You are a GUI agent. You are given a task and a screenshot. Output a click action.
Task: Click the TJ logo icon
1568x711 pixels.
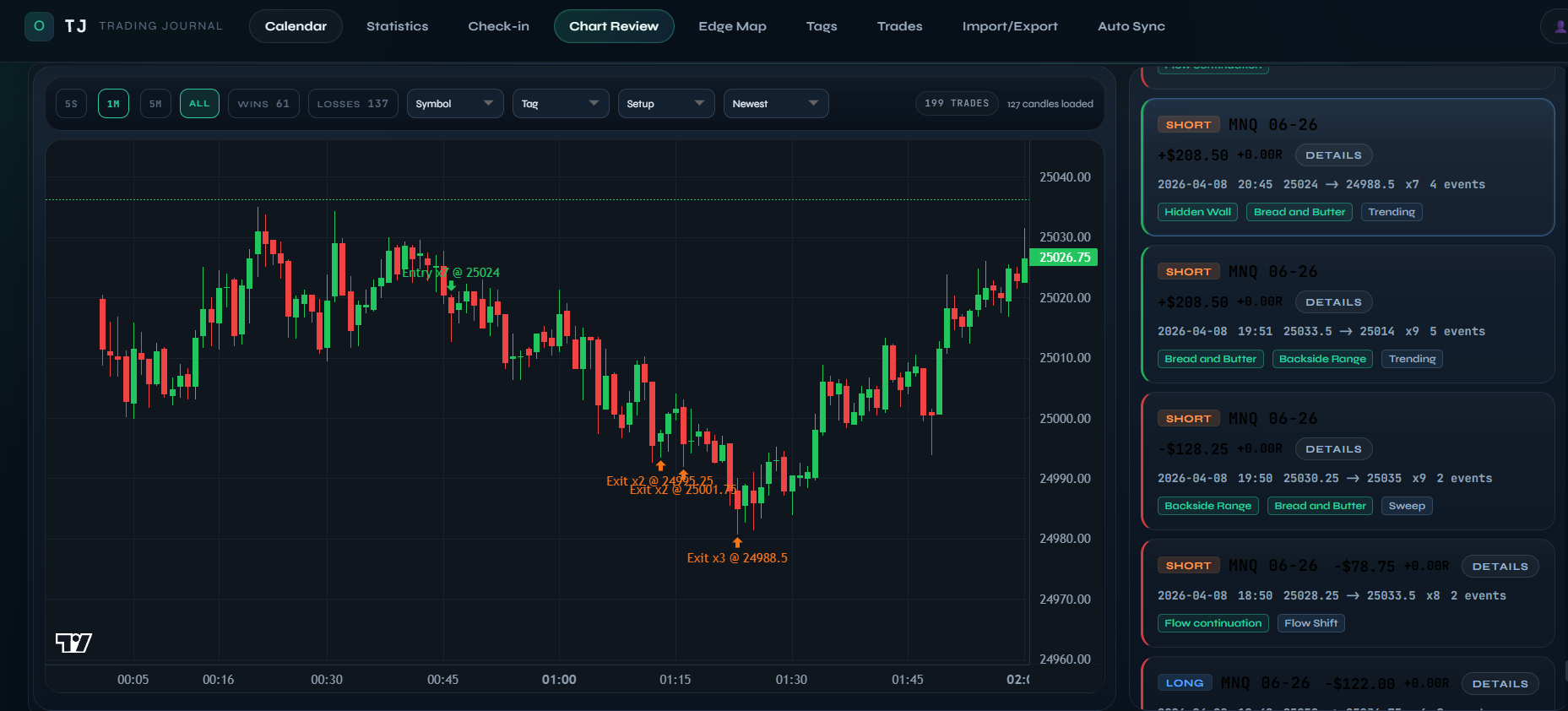pyautogui.click(x=39, y=26)
